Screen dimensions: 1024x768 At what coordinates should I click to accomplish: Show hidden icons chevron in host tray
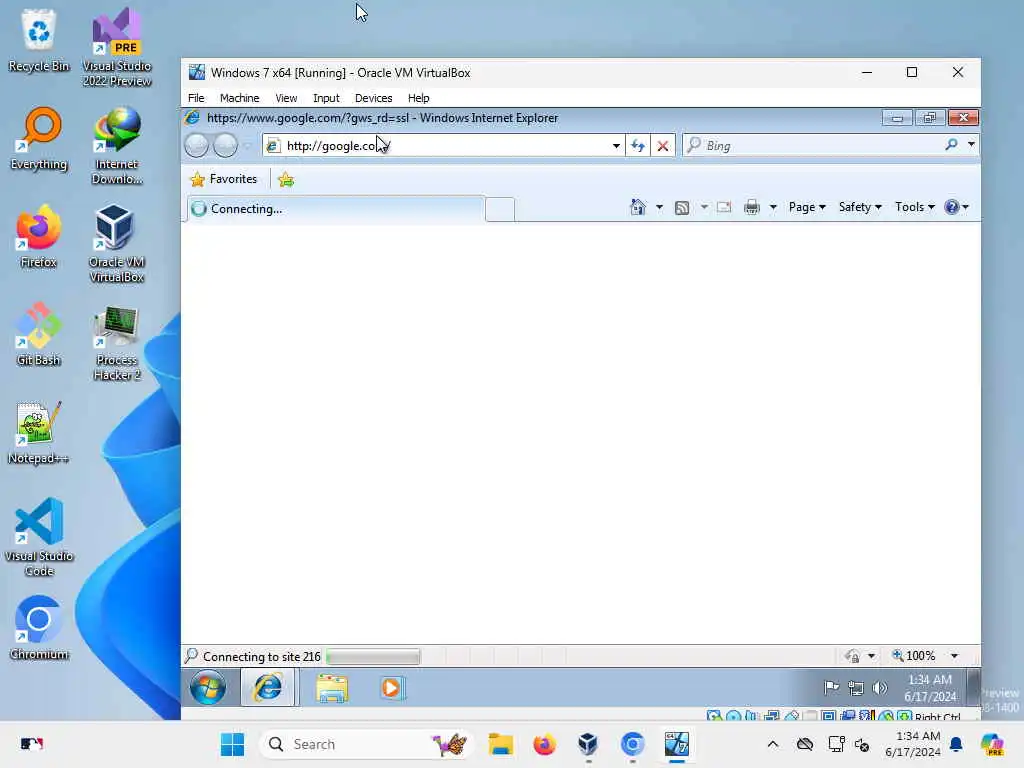[773, 744]
